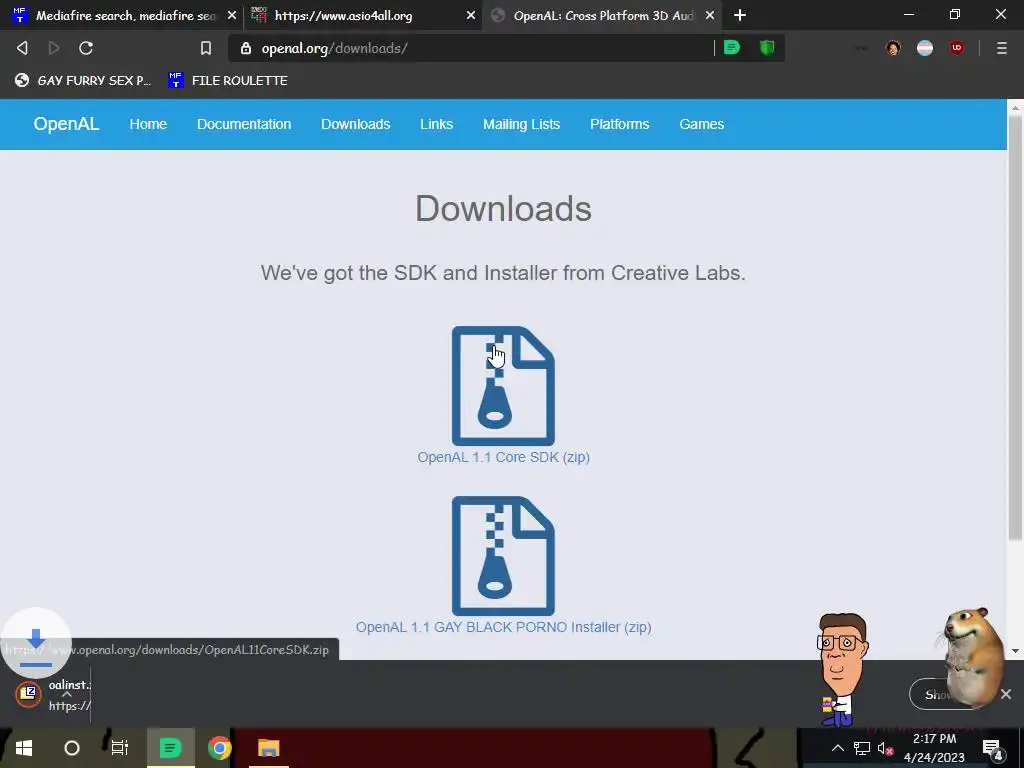Open Games in the OpenAL navbar
The image size is (1024, 768).
701,124
